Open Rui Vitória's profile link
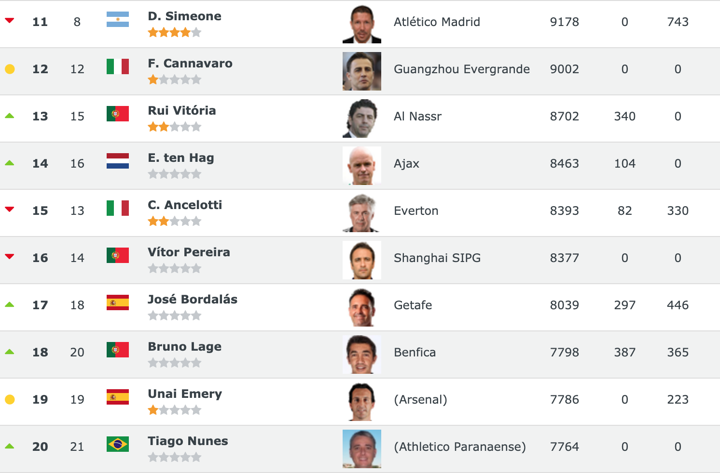The width and height of the screenshot is (720, 473). pyautogui.click(x=181, y=110)
